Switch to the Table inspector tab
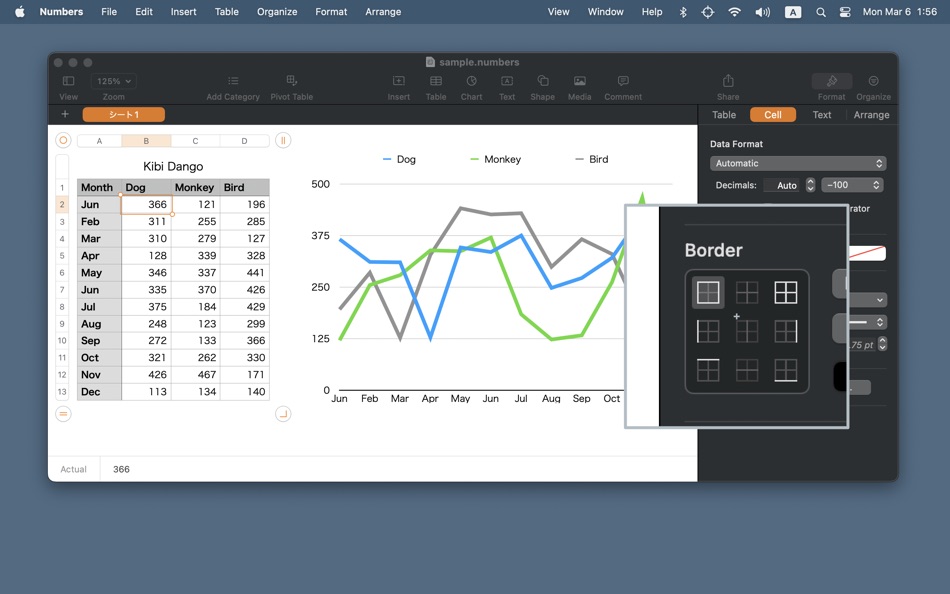The height and width of the screenshot is (594, 950). (x=724, y=115)
